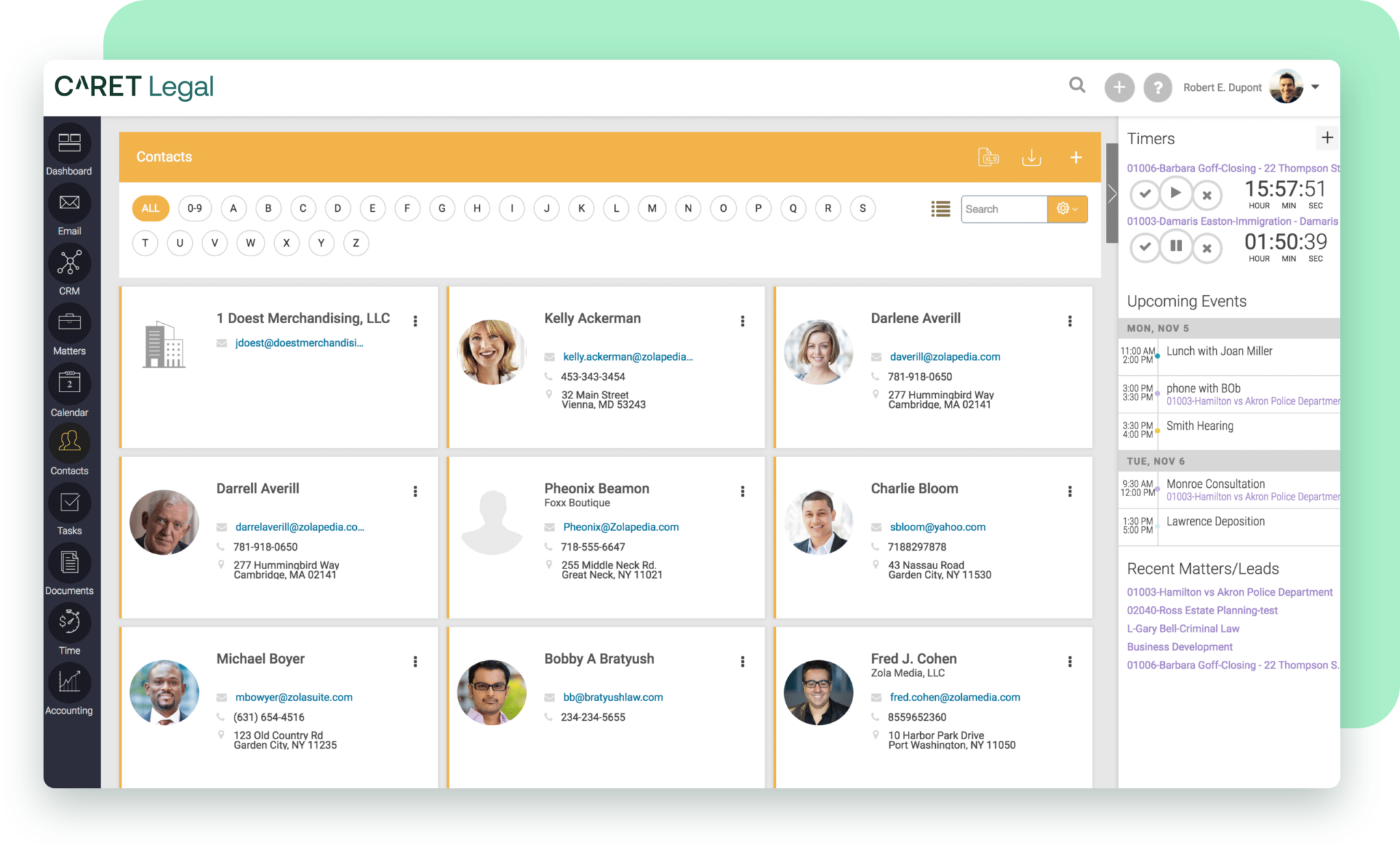
Task: Collapse the right side panel chevron
Action: coord(1112,194)
